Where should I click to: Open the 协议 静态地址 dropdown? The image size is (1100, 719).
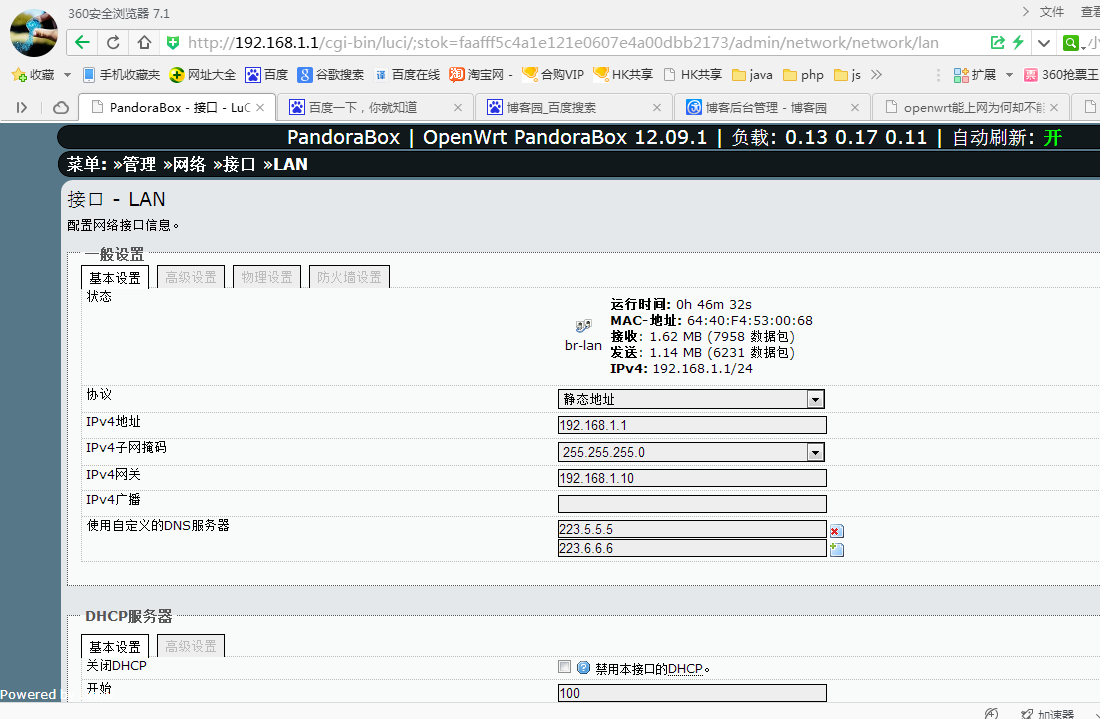pos(691,399)
